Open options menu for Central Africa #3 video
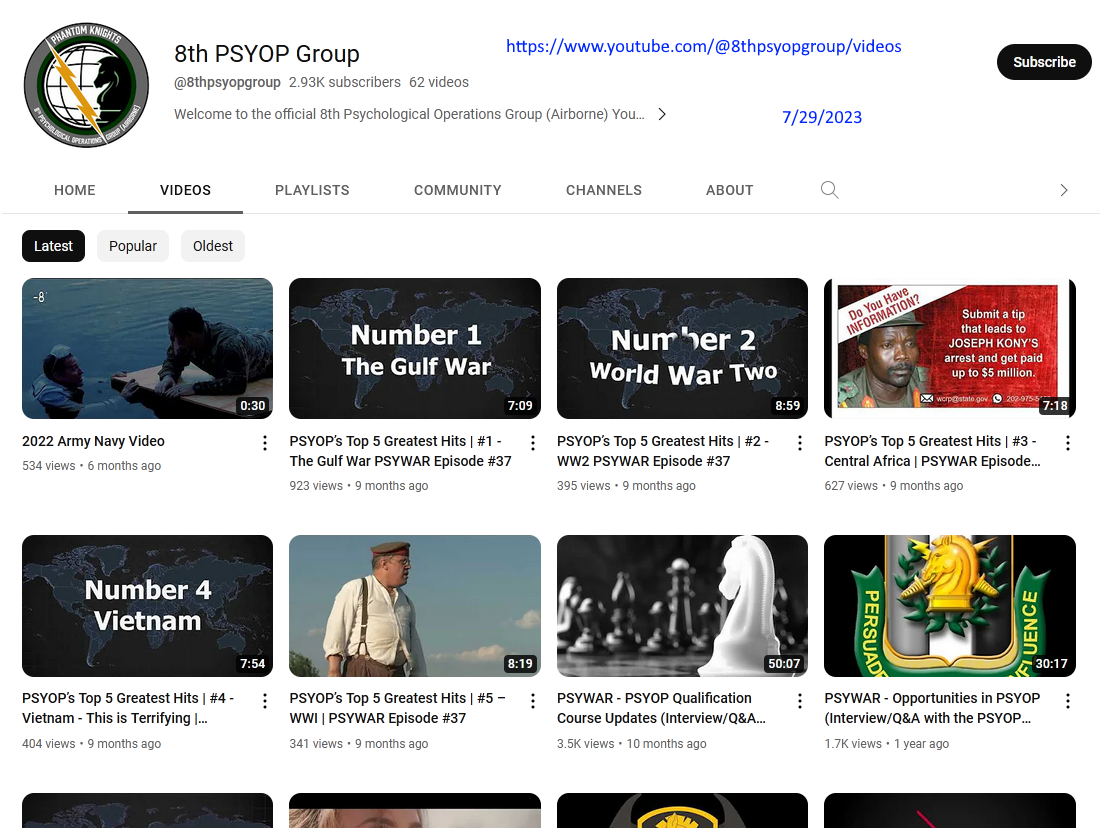Viewport: 1100px width, 828px height. (1067, 443)
